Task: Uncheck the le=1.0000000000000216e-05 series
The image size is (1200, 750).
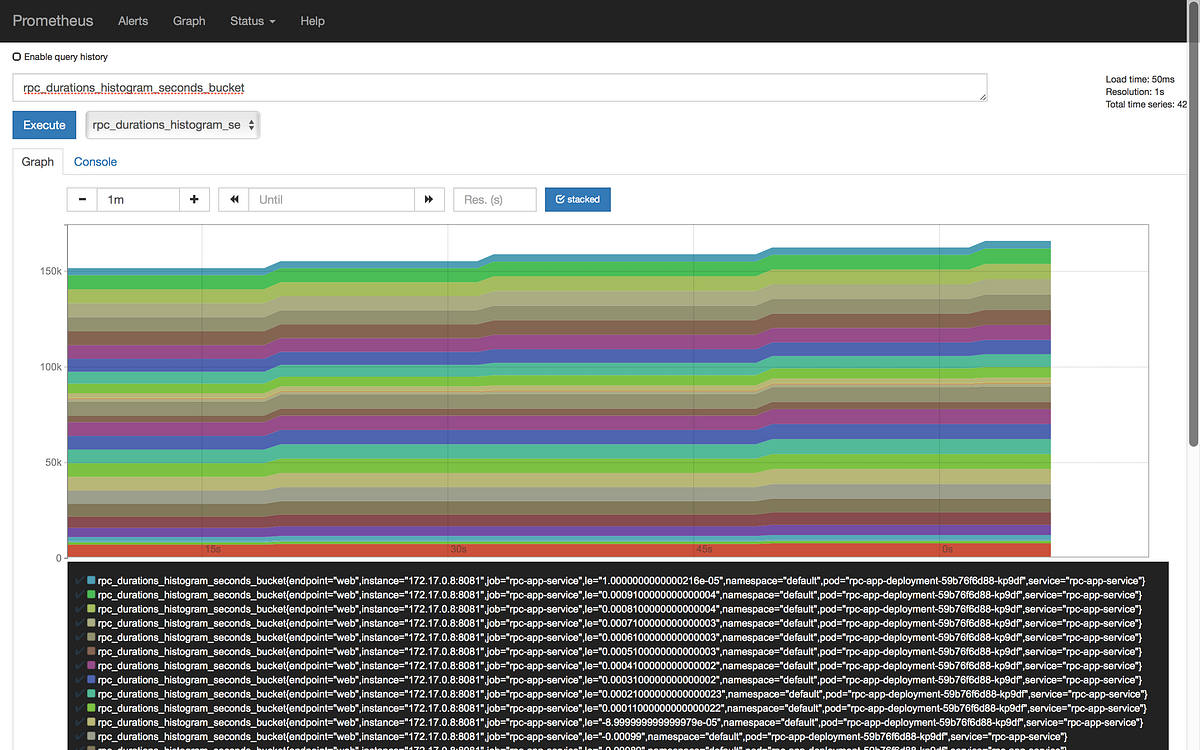Action: 79,578
